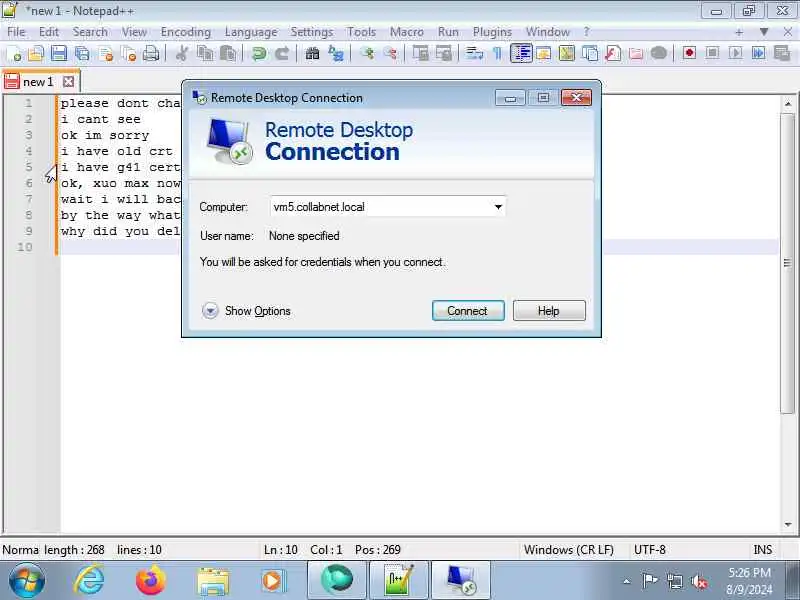Click the Start Recording macro icon

689,53
